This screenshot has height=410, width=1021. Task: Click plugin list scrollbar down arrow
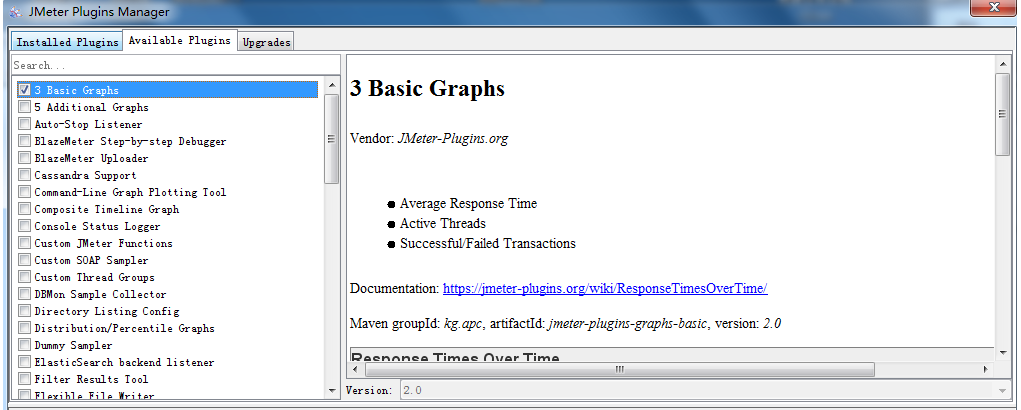click(x=331, y=390)
